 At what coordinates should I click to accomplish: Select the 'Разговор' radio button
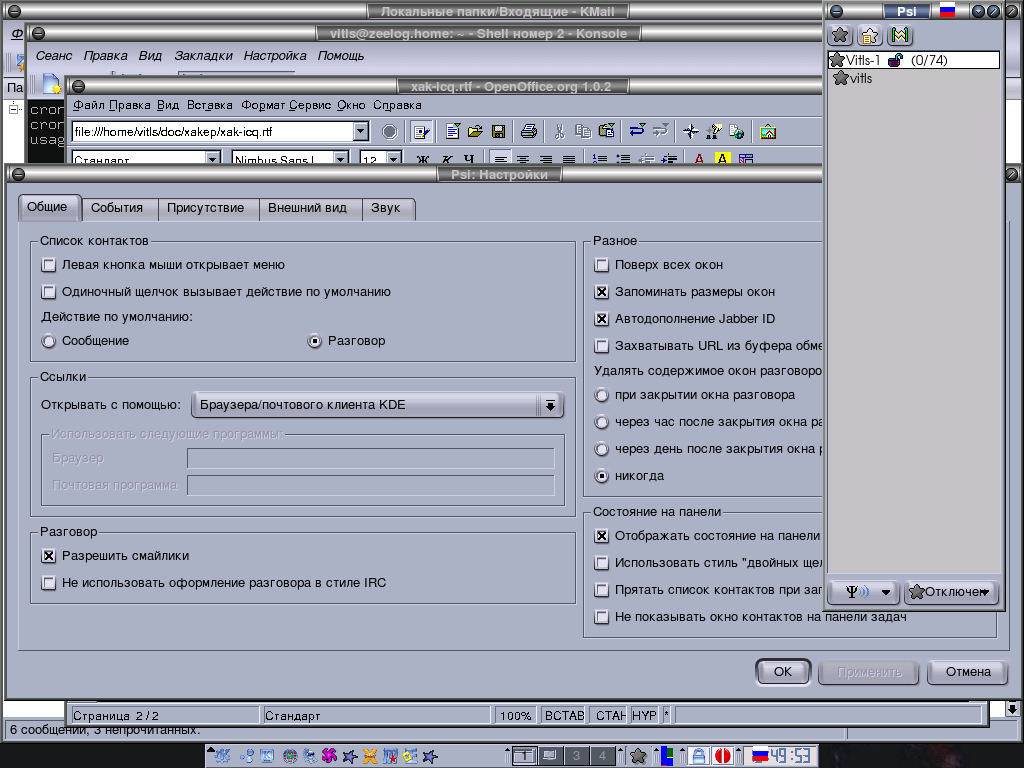tap(315, 341)
